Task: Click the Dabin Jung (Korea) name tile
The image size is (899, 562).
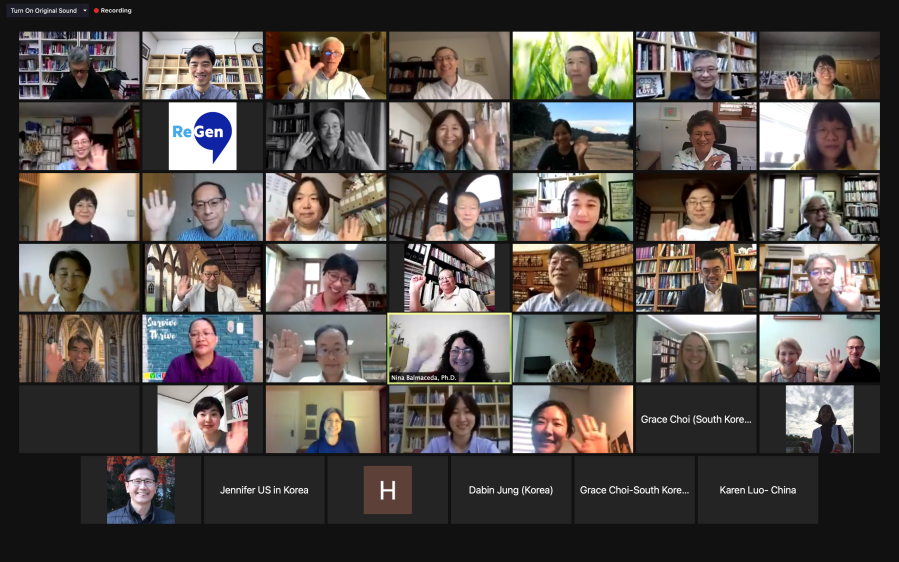Action: (510, 490)
